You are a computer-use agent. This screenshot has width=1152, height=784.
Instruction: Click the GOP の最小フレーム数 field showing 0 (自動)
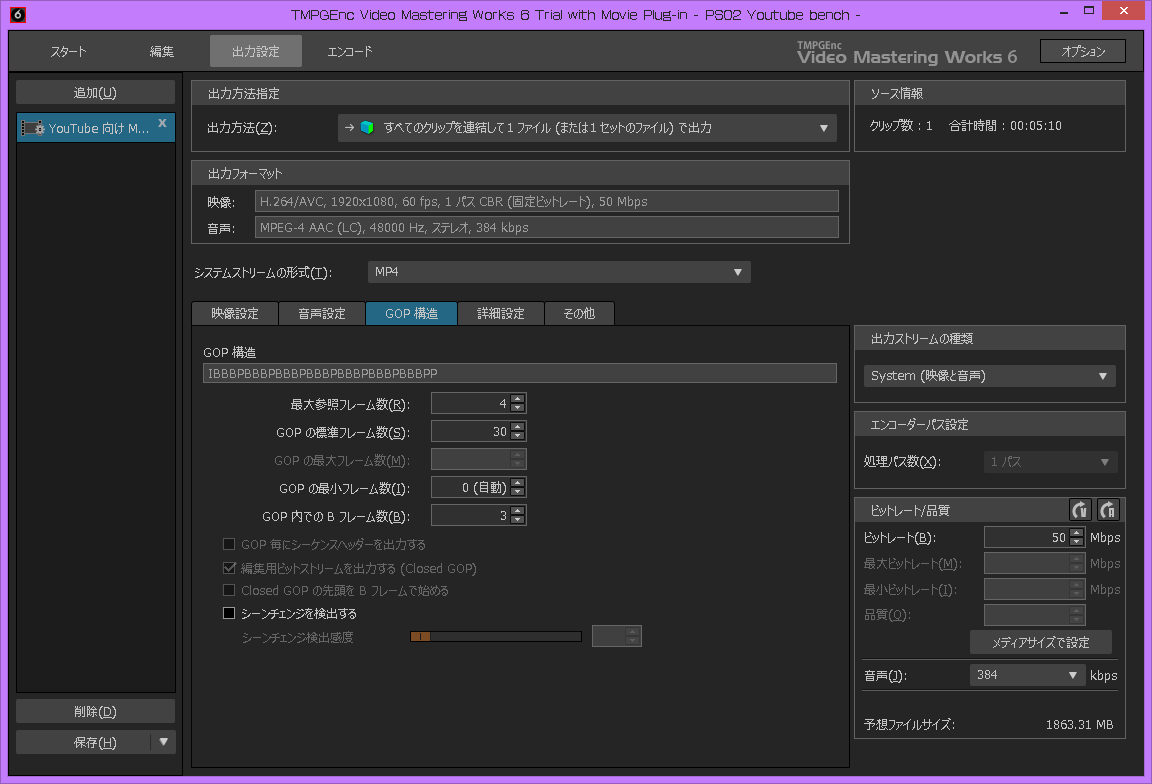pyautogui.click(x=471, y=487)
